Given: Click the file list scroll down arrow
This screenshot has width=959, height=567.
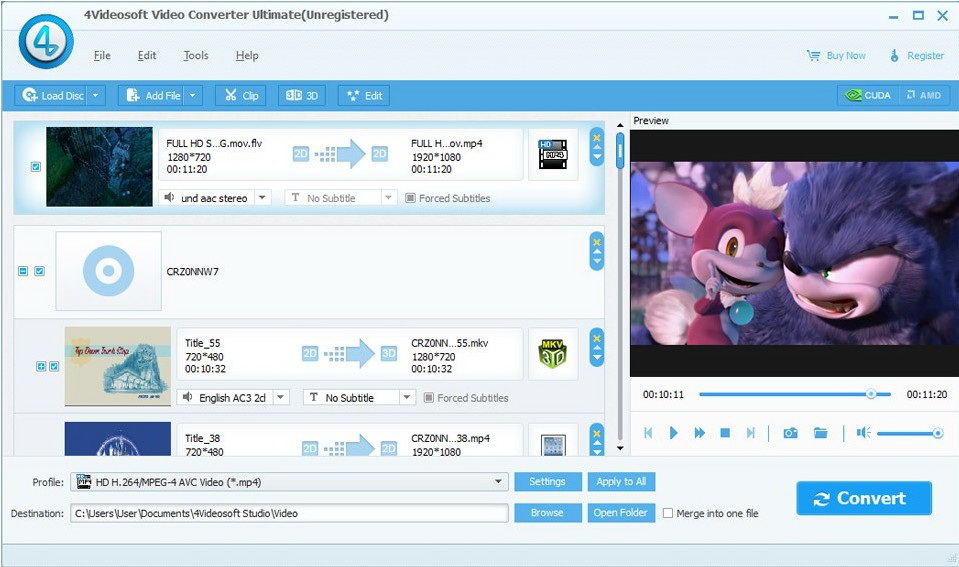Looking at the screenshot, I should tap(620, 448).
